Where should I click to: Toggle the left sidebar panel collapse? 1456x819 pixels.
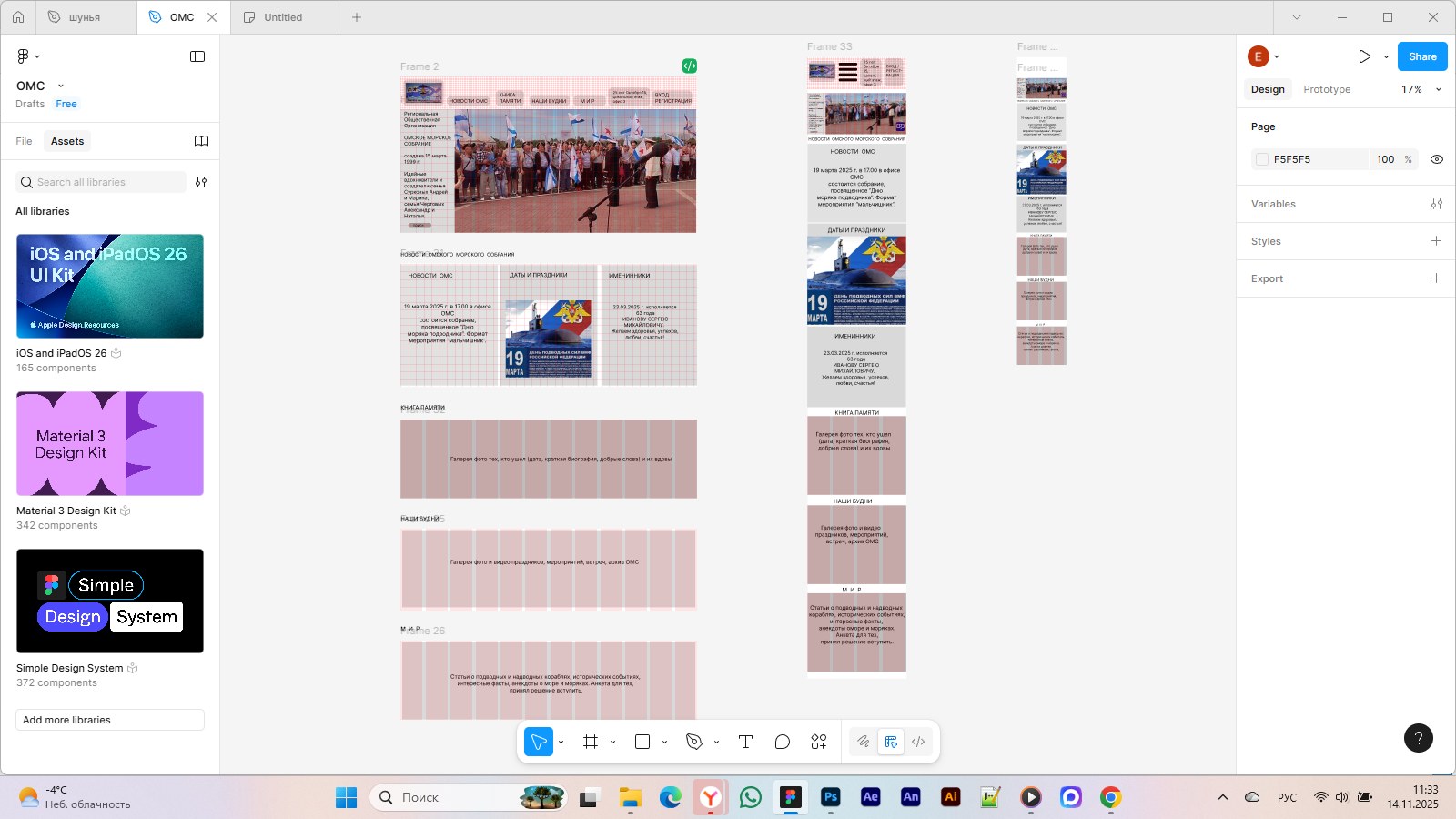click(197, 56)
